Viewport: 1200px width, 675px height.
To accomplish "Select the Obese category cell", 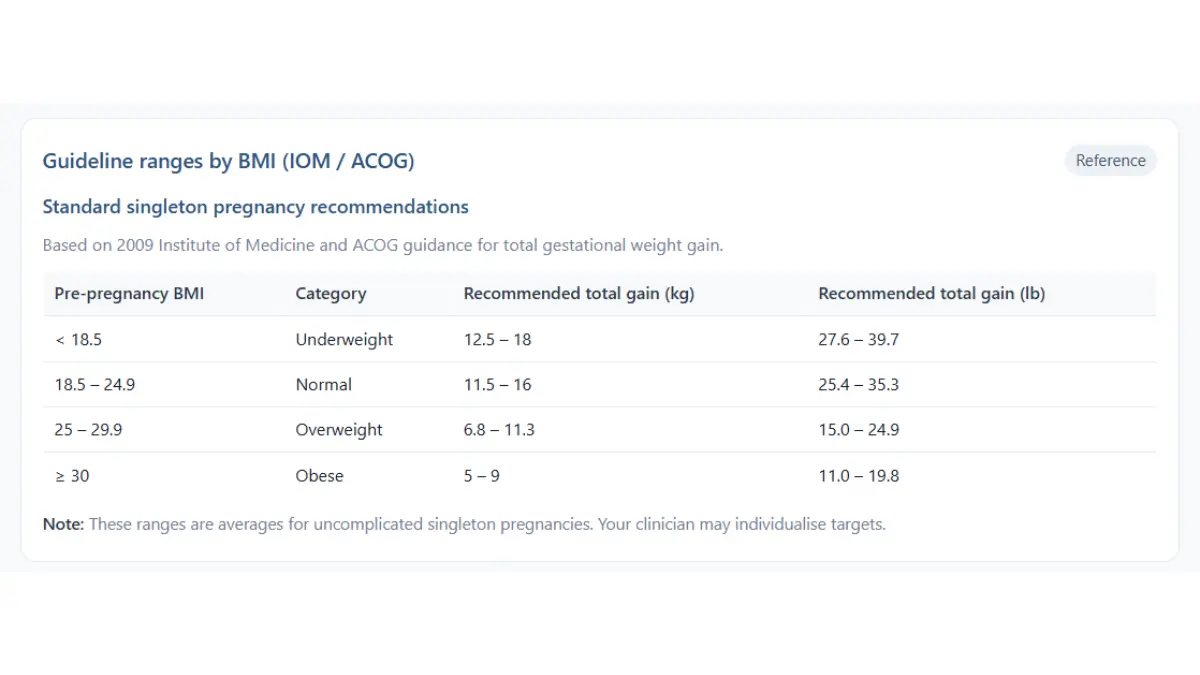I will (x=320, y=476).
